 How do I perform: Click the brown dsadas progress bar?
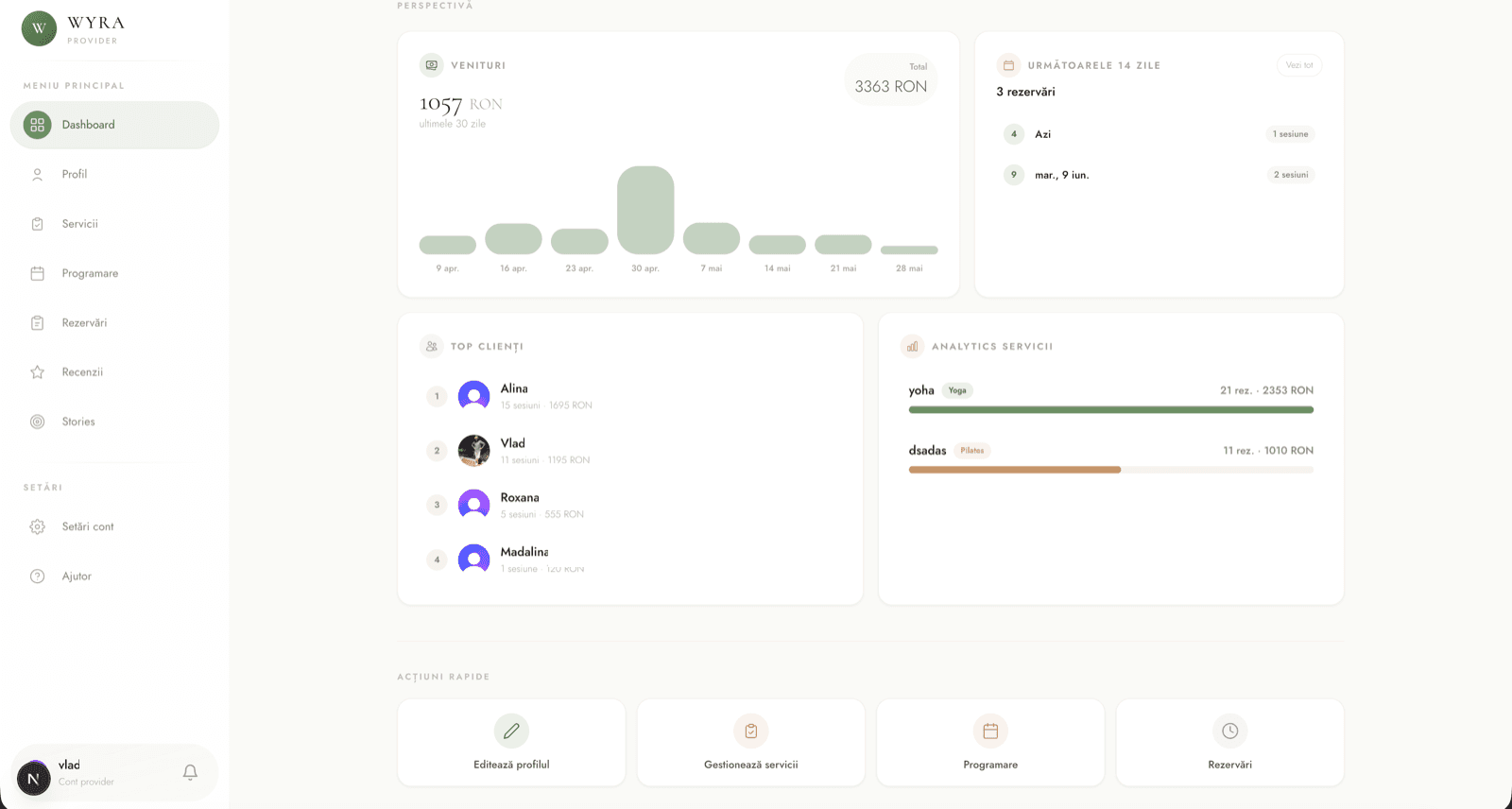[x=1015, y=470]
